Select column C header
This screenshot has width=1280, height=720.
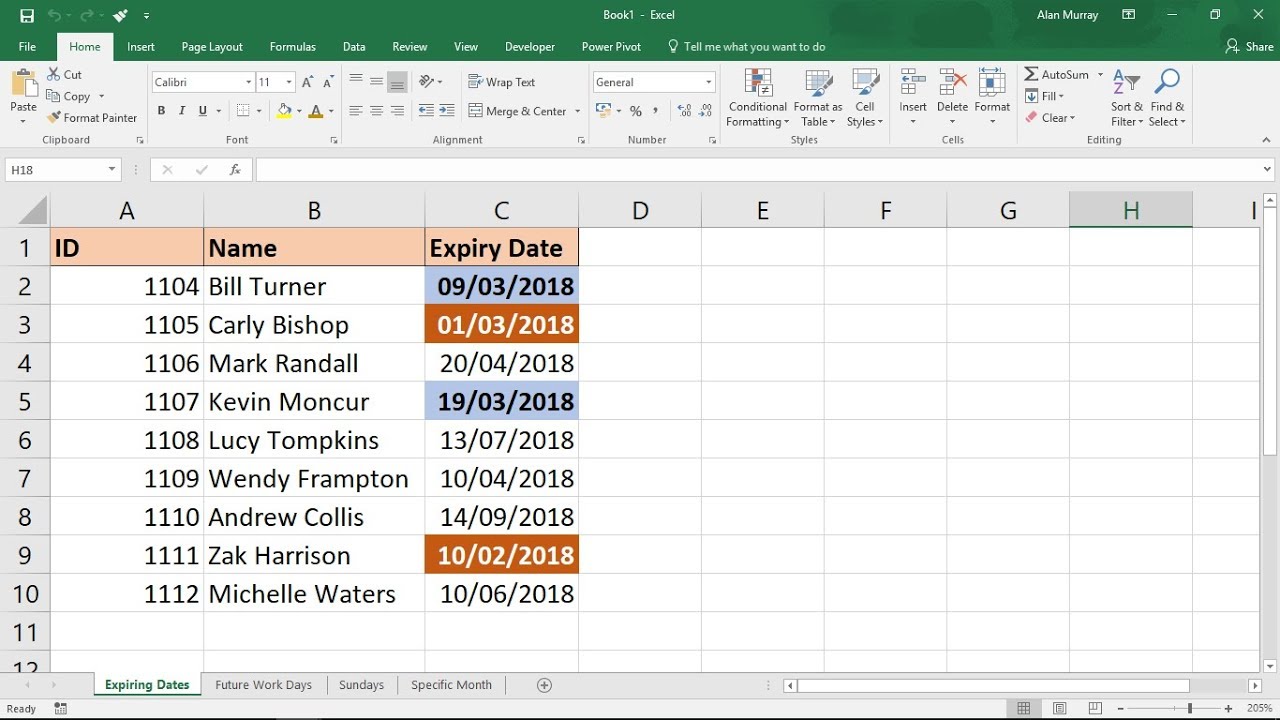click(501, 210)
